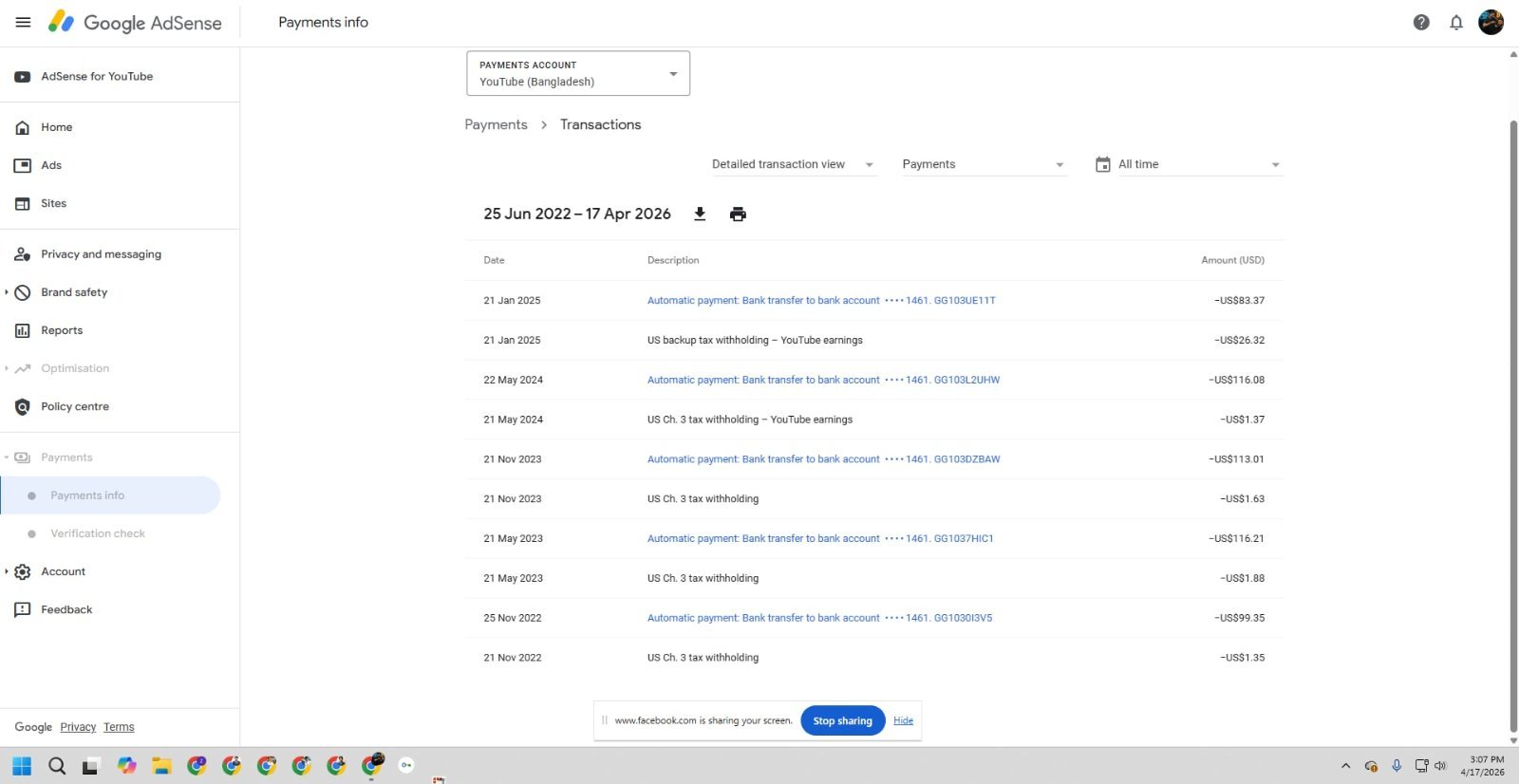This screenshot has width=1519, height=784.
Task: Open the All time date range dropdown
Action: coord(1200,164)
